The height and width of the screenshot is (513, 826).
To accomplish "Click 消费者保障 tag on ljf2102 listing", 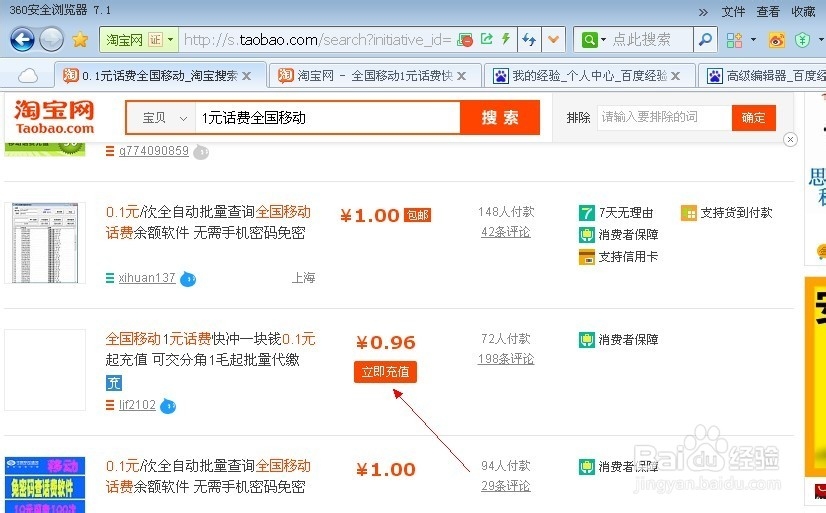I will (618, 340).
